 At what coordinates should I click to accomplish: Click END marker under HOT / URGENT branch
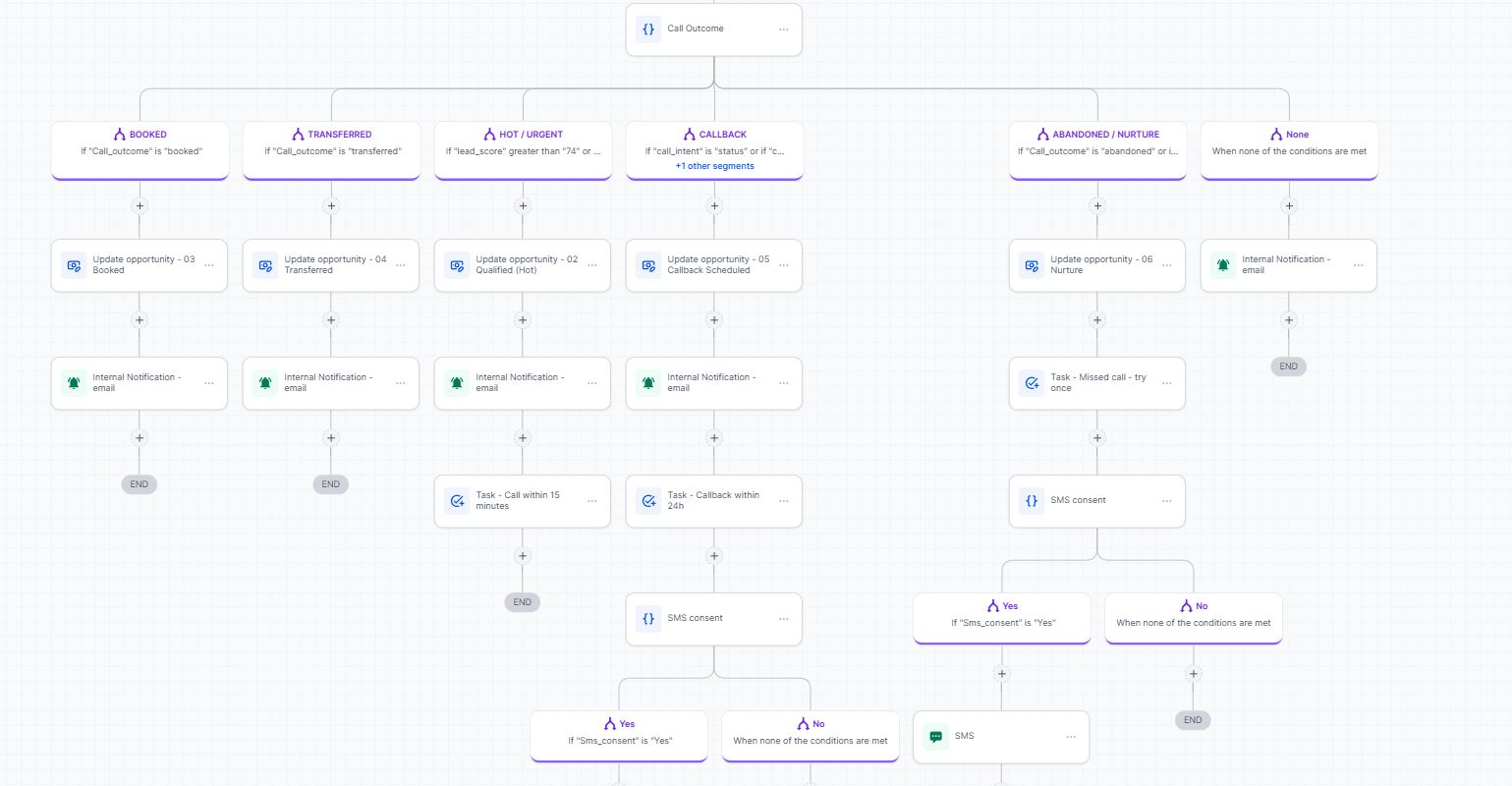(523, 602)
